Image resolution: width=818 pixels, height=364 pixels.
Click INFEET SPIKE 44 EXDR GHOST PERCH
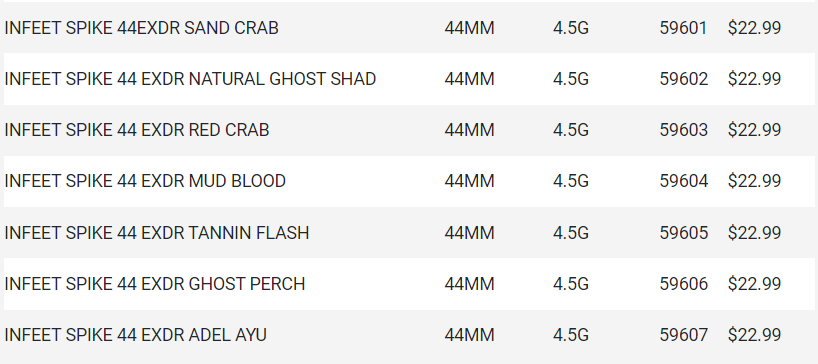[x=155, y=284]
